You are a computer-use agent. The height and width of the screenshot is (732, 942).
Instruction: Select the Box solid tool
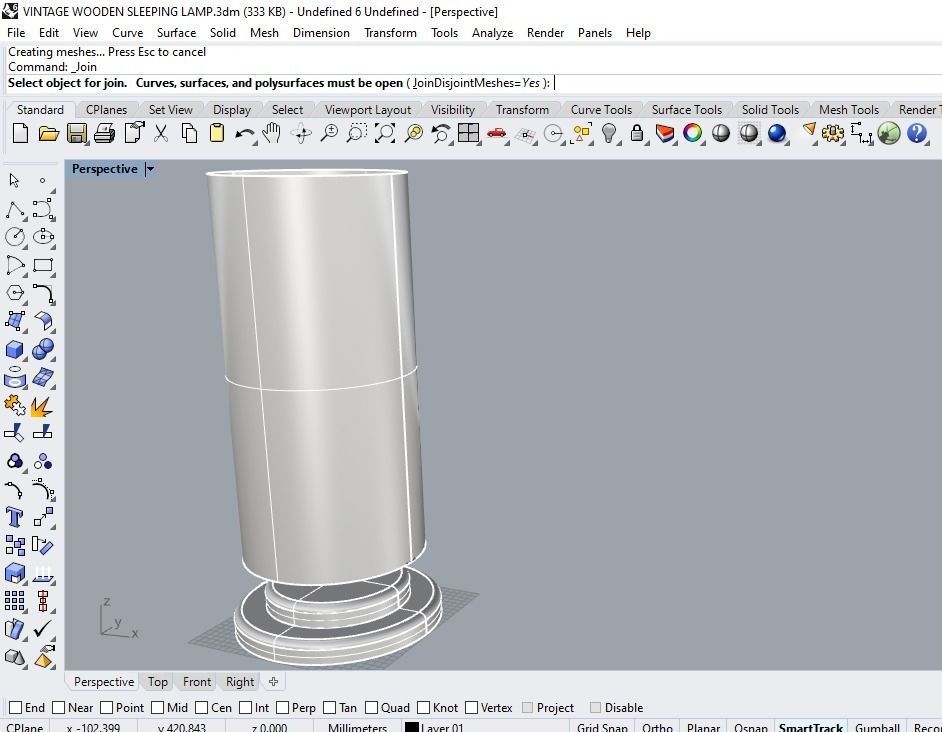click(x=14, y=350)
